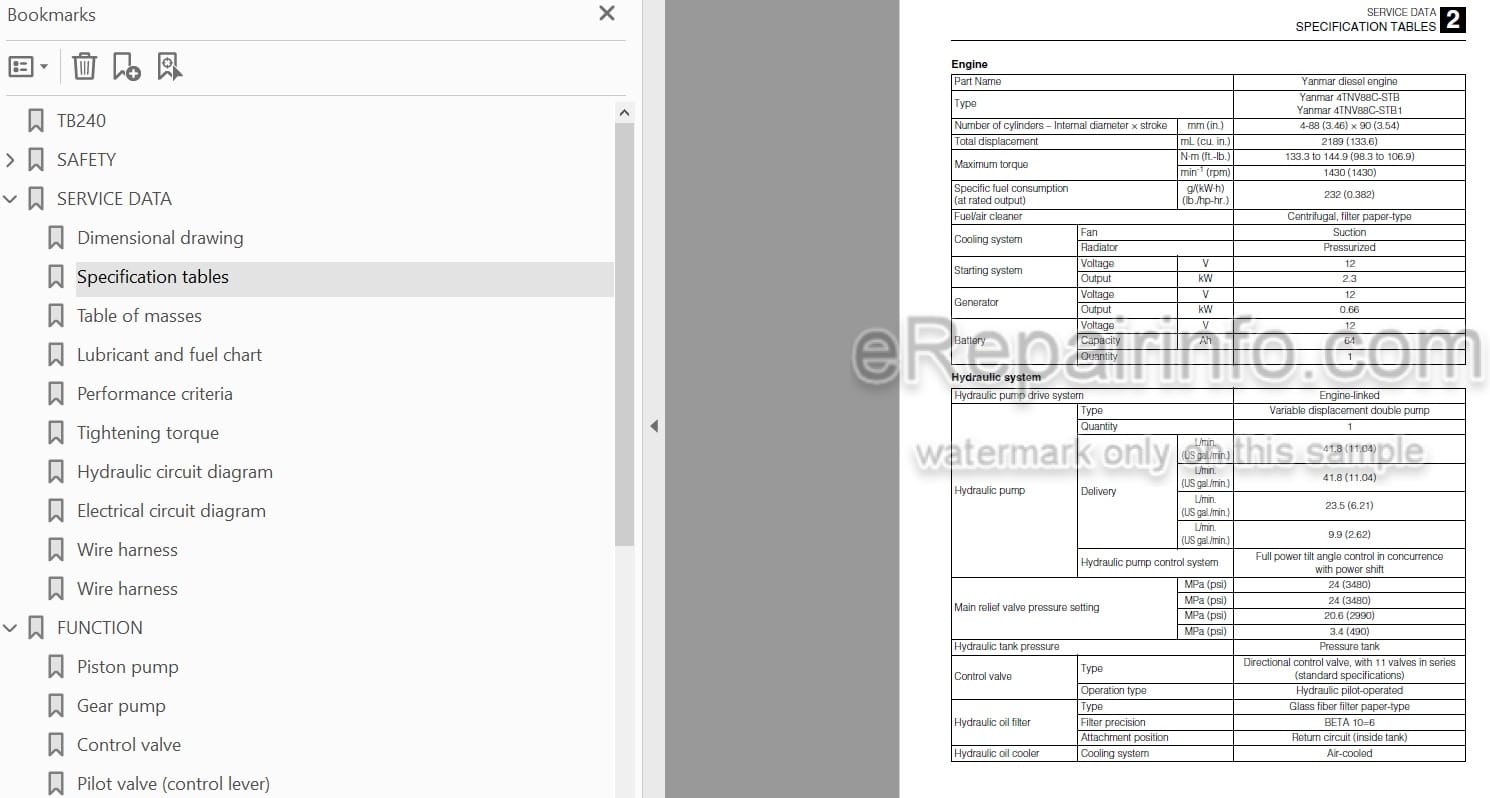Click the 'Total displacement' table row label
This screenshot has height=798, width=1490.
[996, 142]
